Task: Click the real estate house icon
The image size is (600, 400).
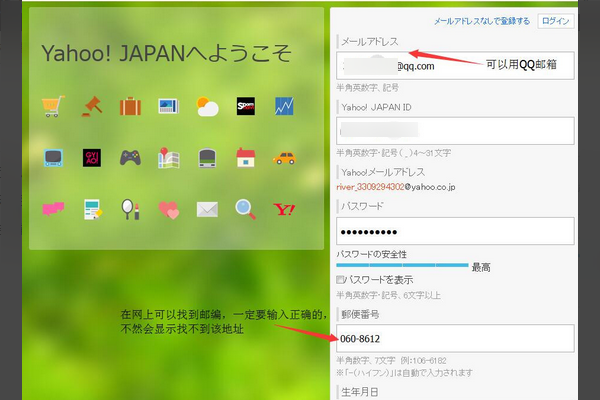Action: pyautogui.click(x=245, y=157)
